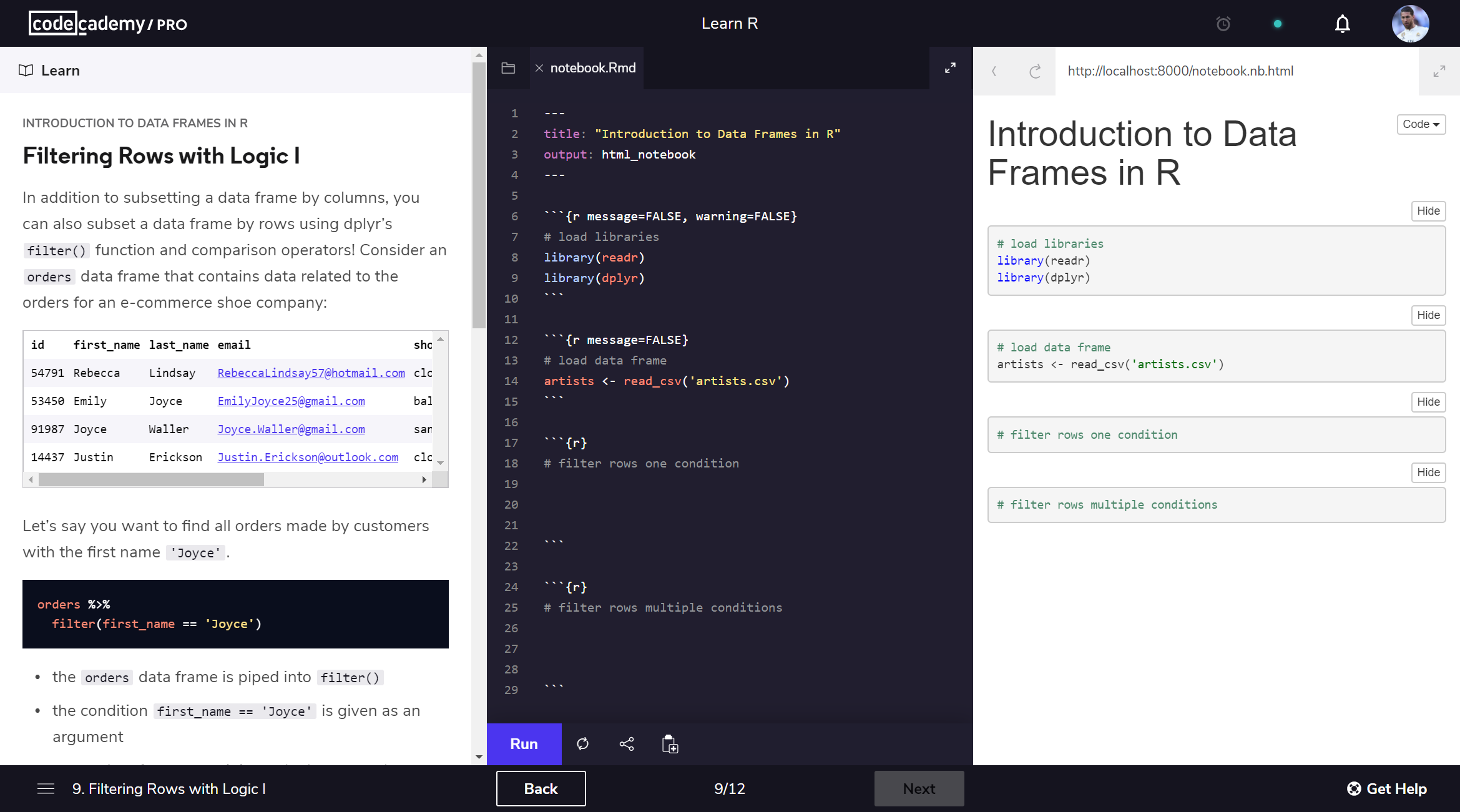
Task: Open the Code dropdown in notebook preview
Action: tap(1421, 124)
